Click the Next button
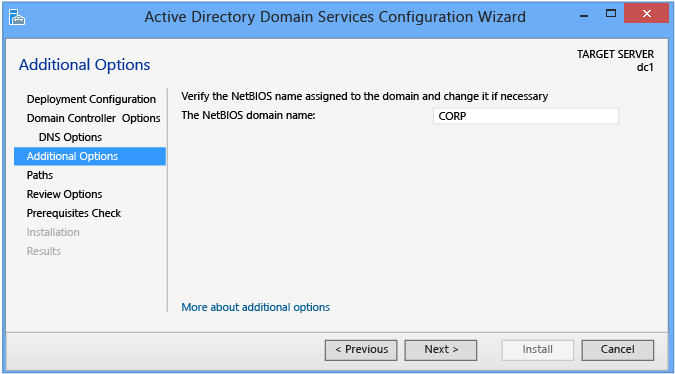675x374 pixels. pyautogui.click(x=441, y=350)
